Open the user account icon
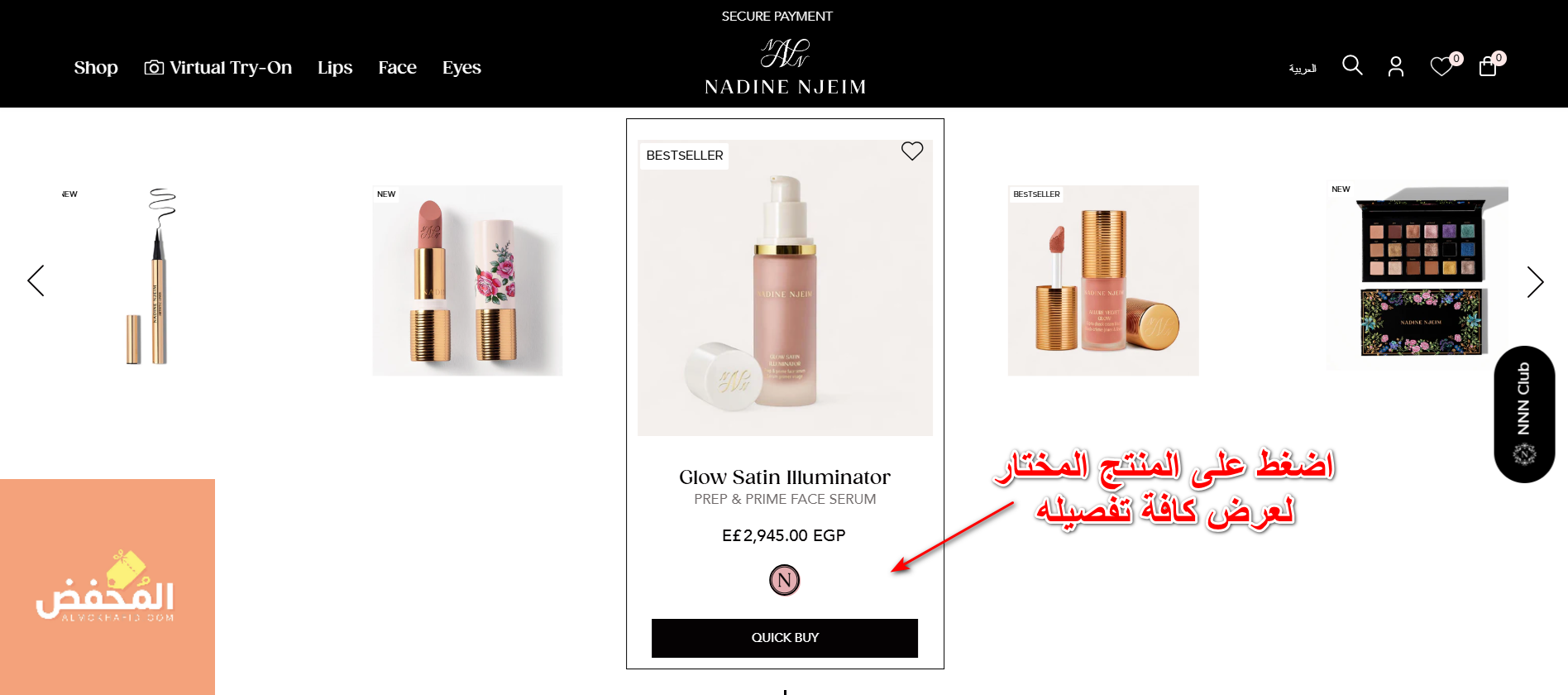Screen dimensions: 1568x695 coord(1396,66)
